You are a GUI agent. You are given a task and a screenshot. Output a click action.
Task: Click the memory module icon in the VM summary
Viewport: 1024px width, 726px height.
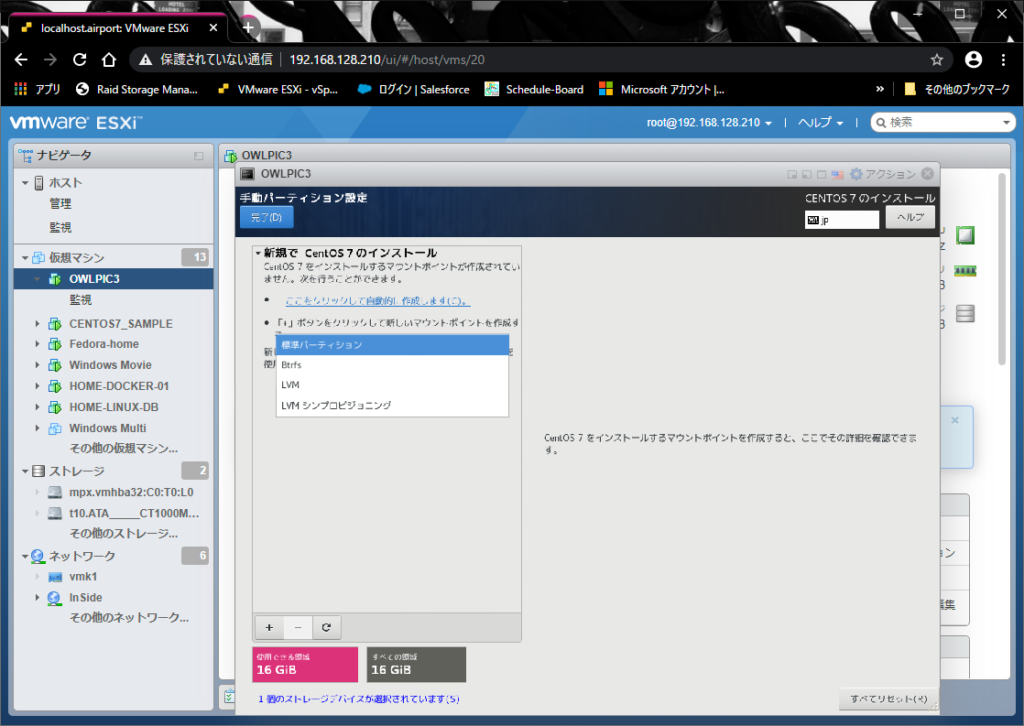pyautogui.click(x=965, y=271)
